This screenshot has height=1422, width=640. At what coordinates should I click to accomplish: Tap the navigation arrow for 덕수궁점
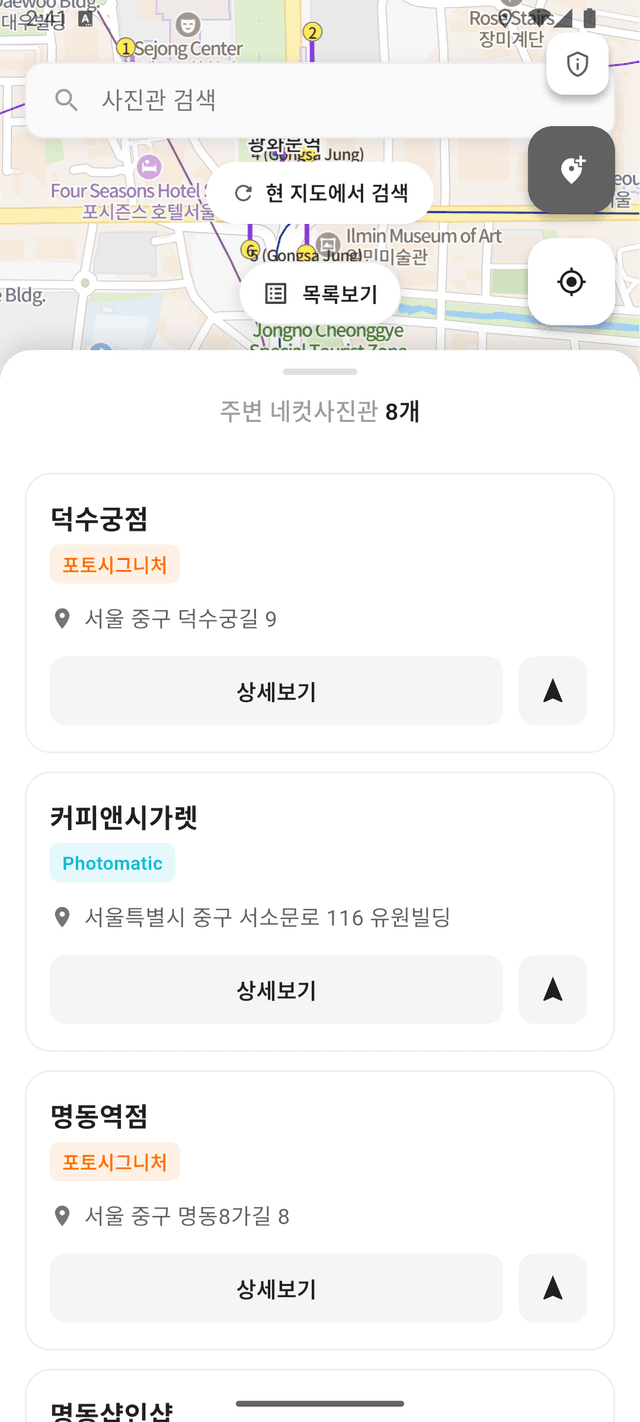tap(552, 691)
